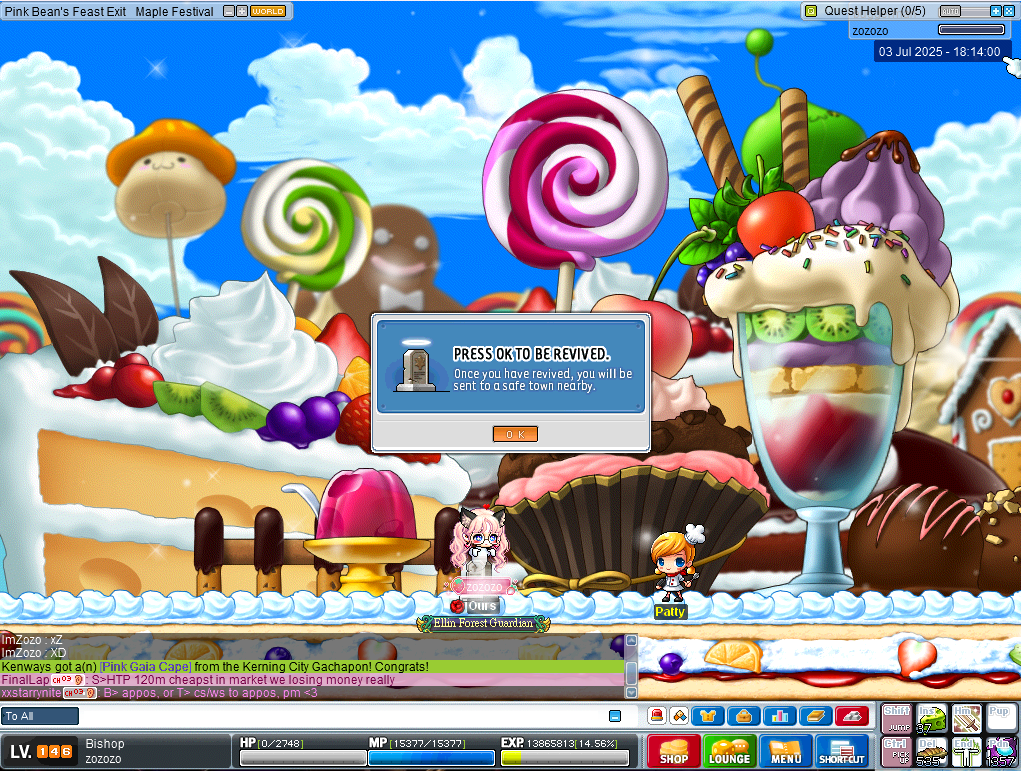Open the Shortcut button
The image size is (1021, 771).
tap(842, 751)
